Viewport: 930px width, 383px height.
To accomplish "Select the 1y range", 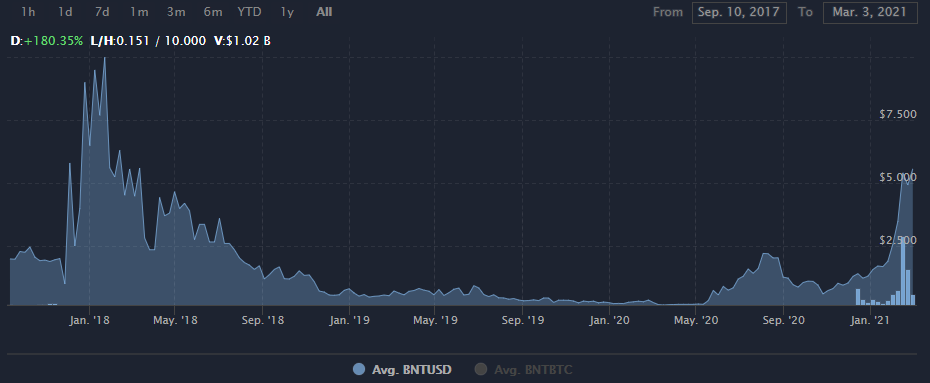I will pos(287,12).
